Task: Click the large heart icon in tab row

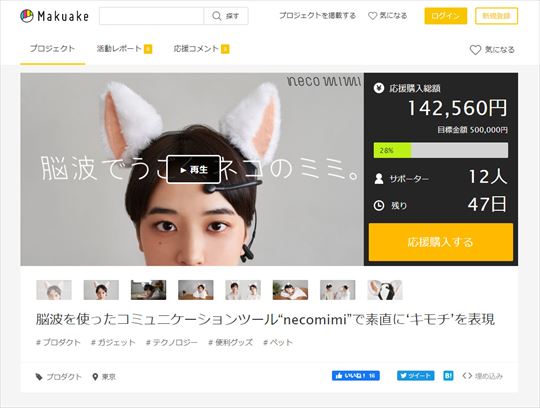Action: [475, 50]
